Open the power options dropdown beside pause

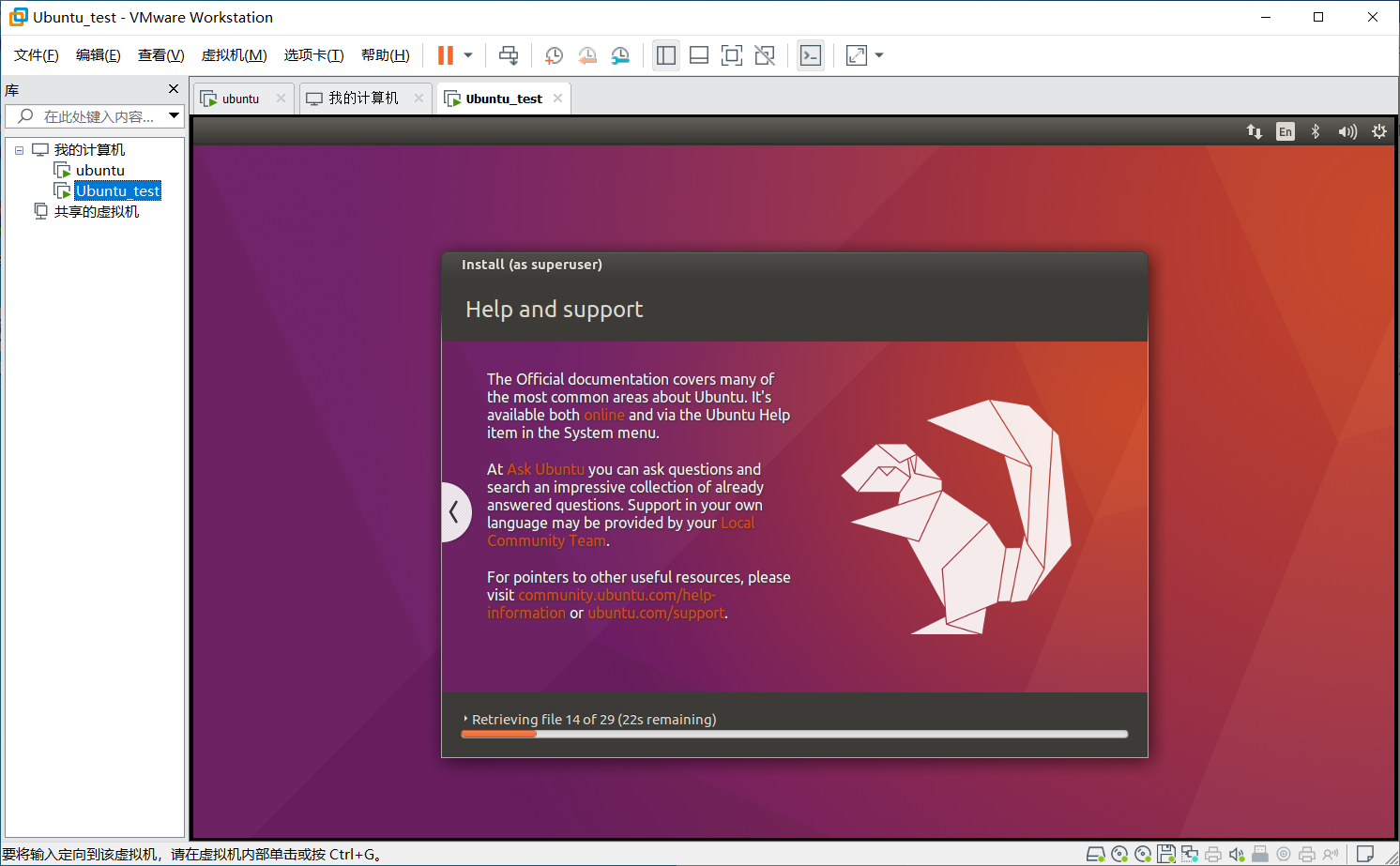click(468, 55)
